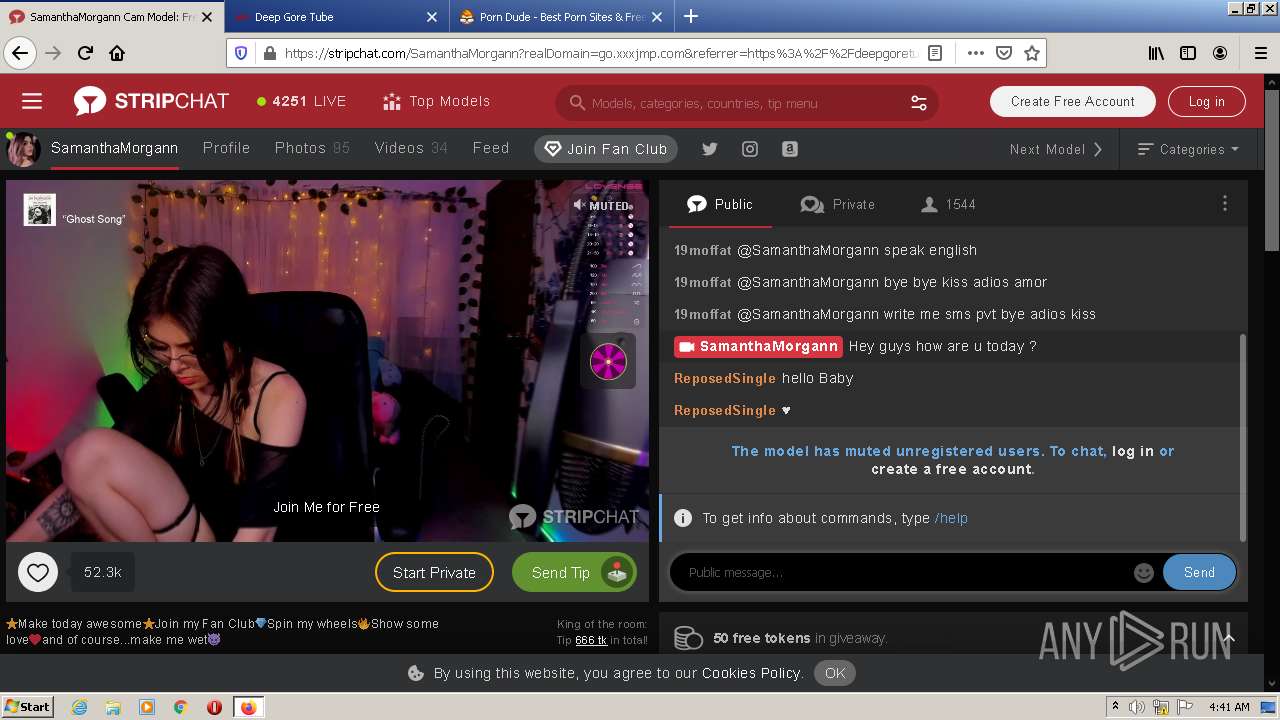Screen dimensions: 1280x720
Task: Open volume control in system tray
Action: 1137,707
